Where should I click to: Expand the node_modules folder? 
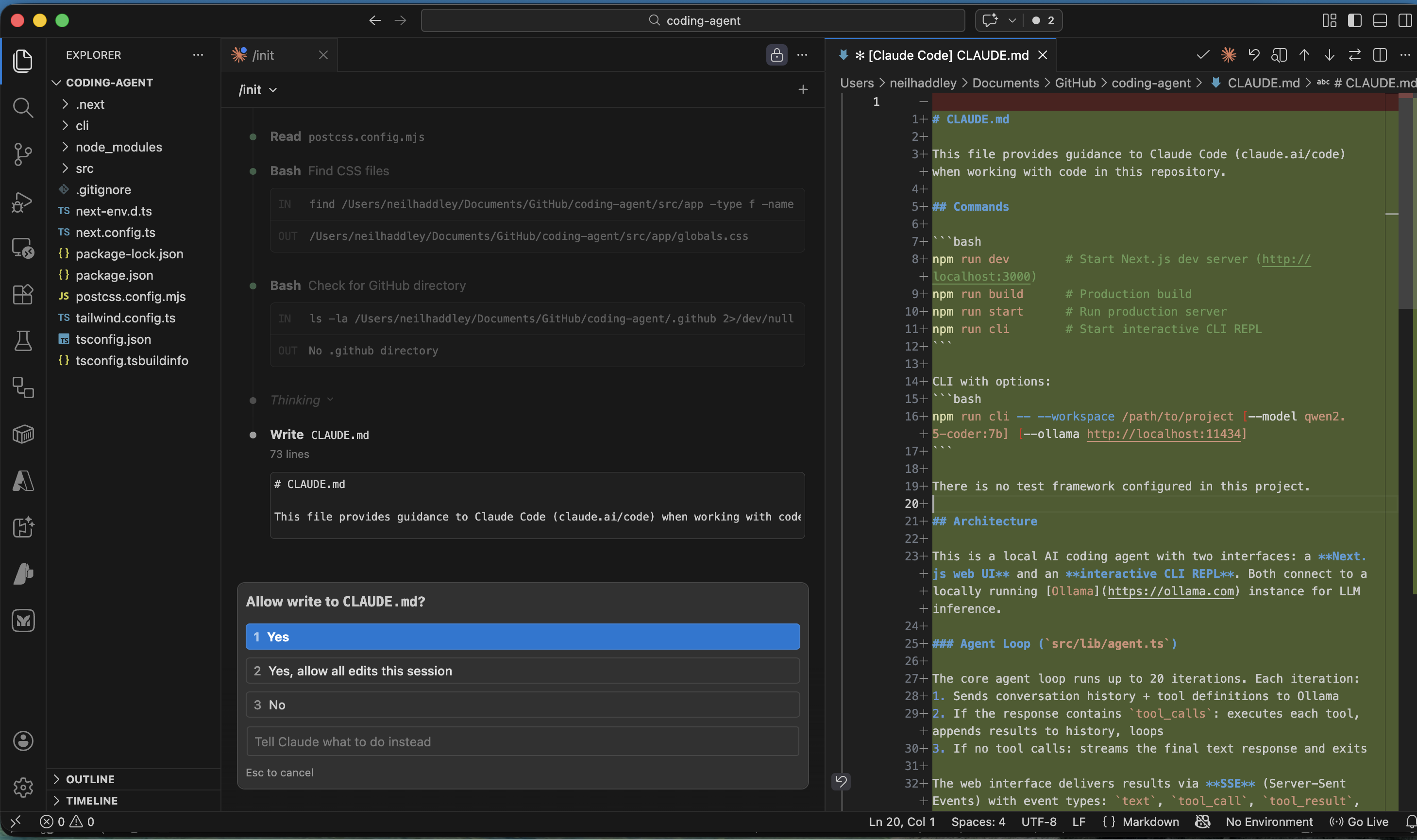pos(64,147)
